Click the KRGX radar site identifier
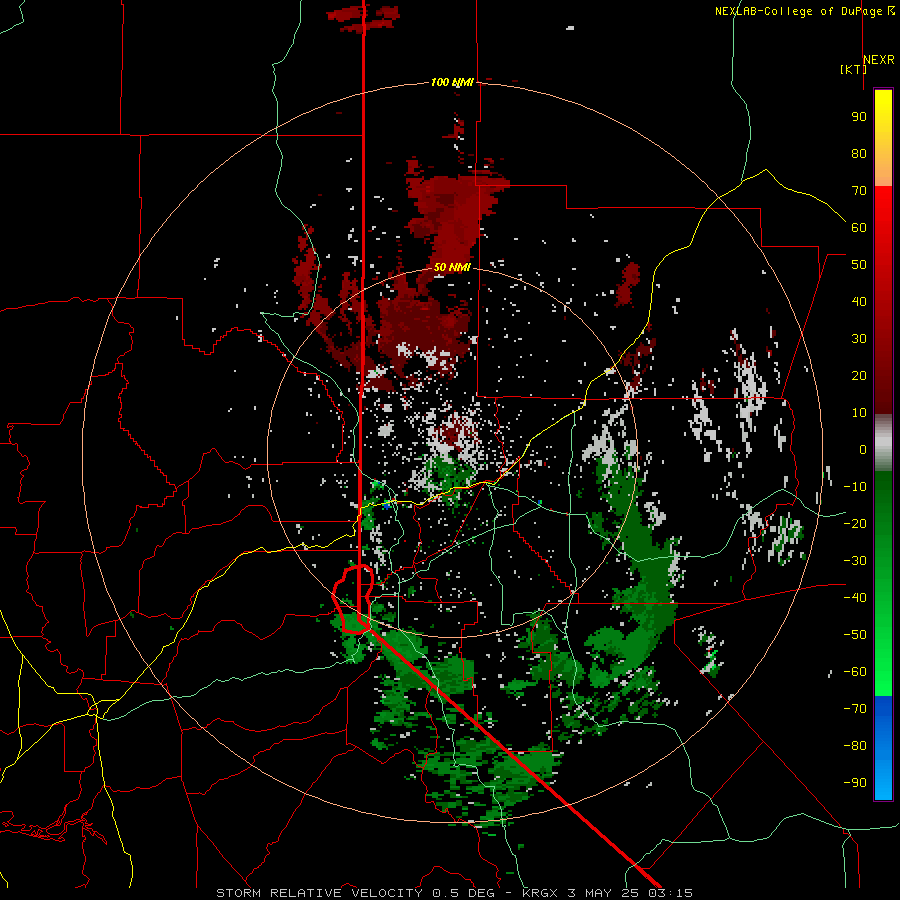 pyautogui.click(x=540, y=893)
